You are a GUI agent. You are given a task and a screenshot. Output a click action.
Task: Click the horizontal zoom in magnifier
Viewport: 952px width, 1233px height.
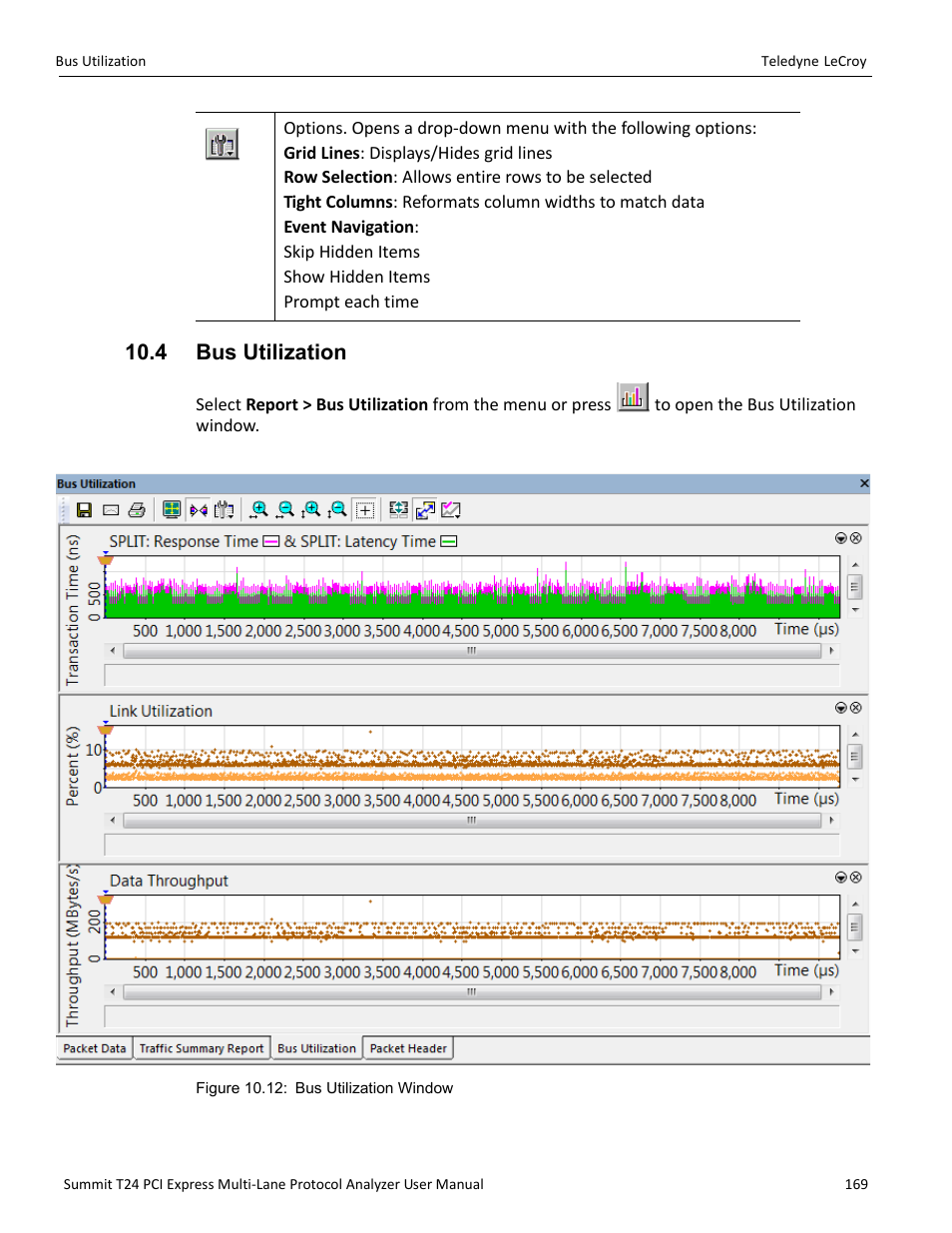[258, 510]
